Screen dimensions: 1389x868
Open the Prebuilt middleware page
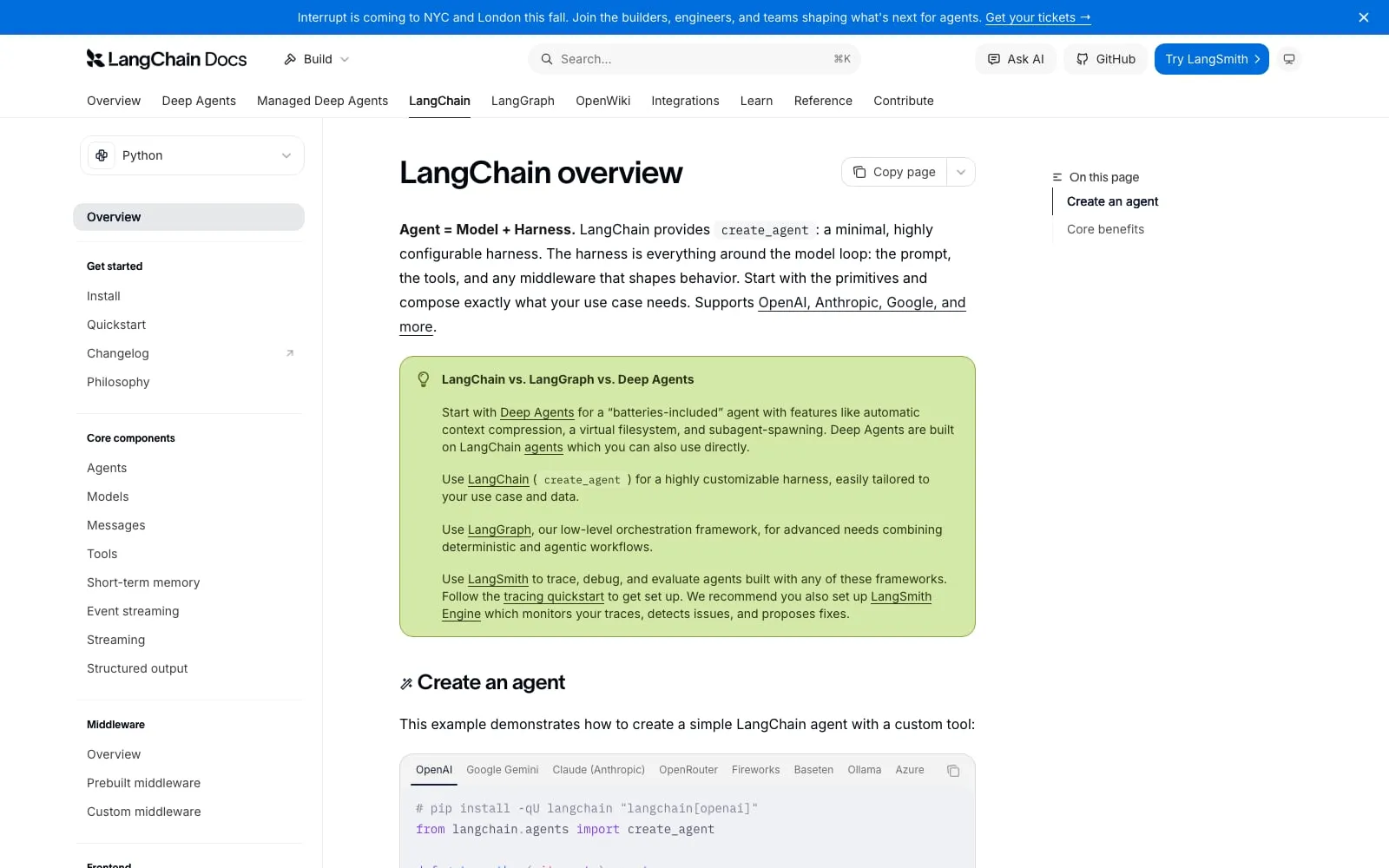(x=144, y=783)
